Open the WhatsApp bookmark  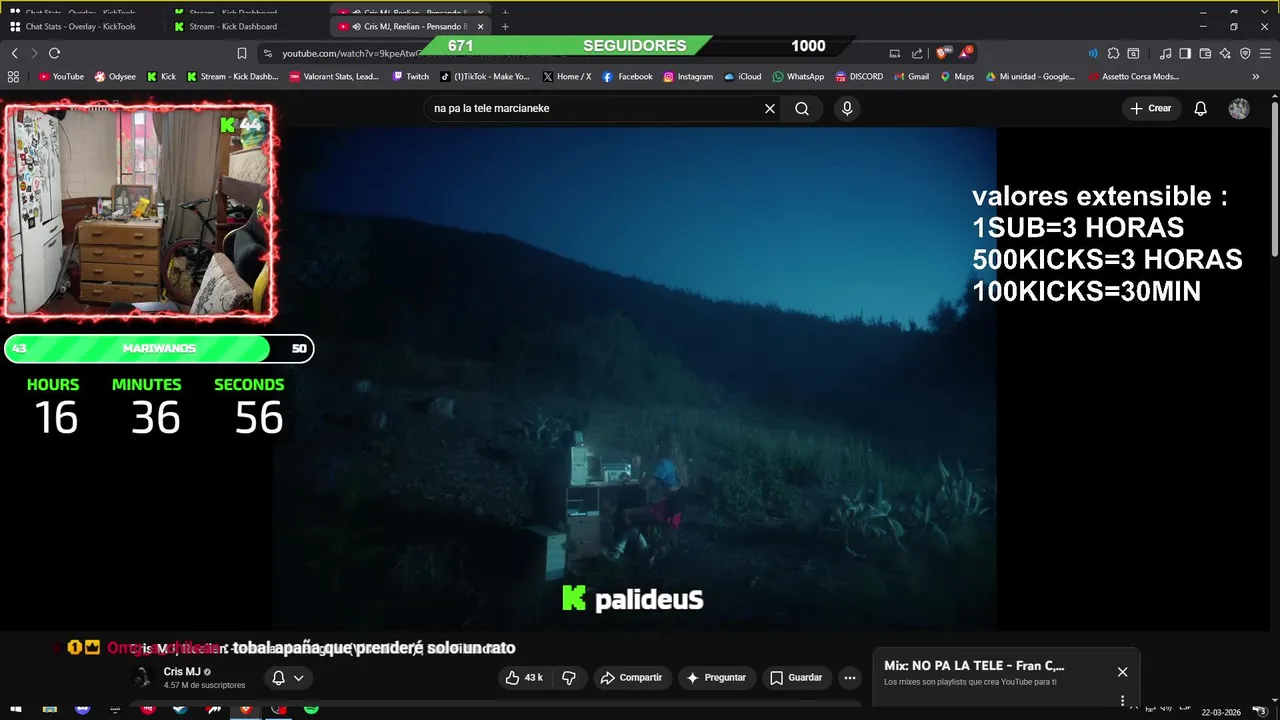[x=798, y=76]
